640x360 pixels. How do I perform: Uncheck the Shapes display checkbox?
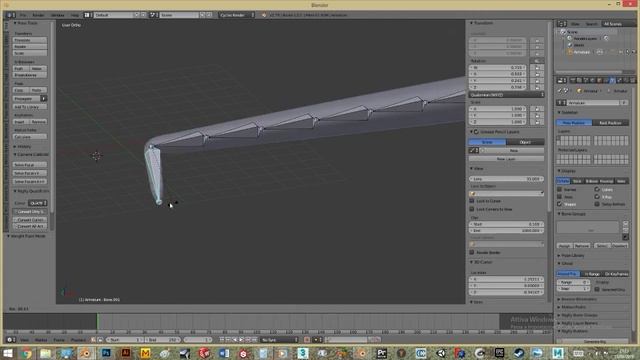pyautogui.click(x=560, y=204)
